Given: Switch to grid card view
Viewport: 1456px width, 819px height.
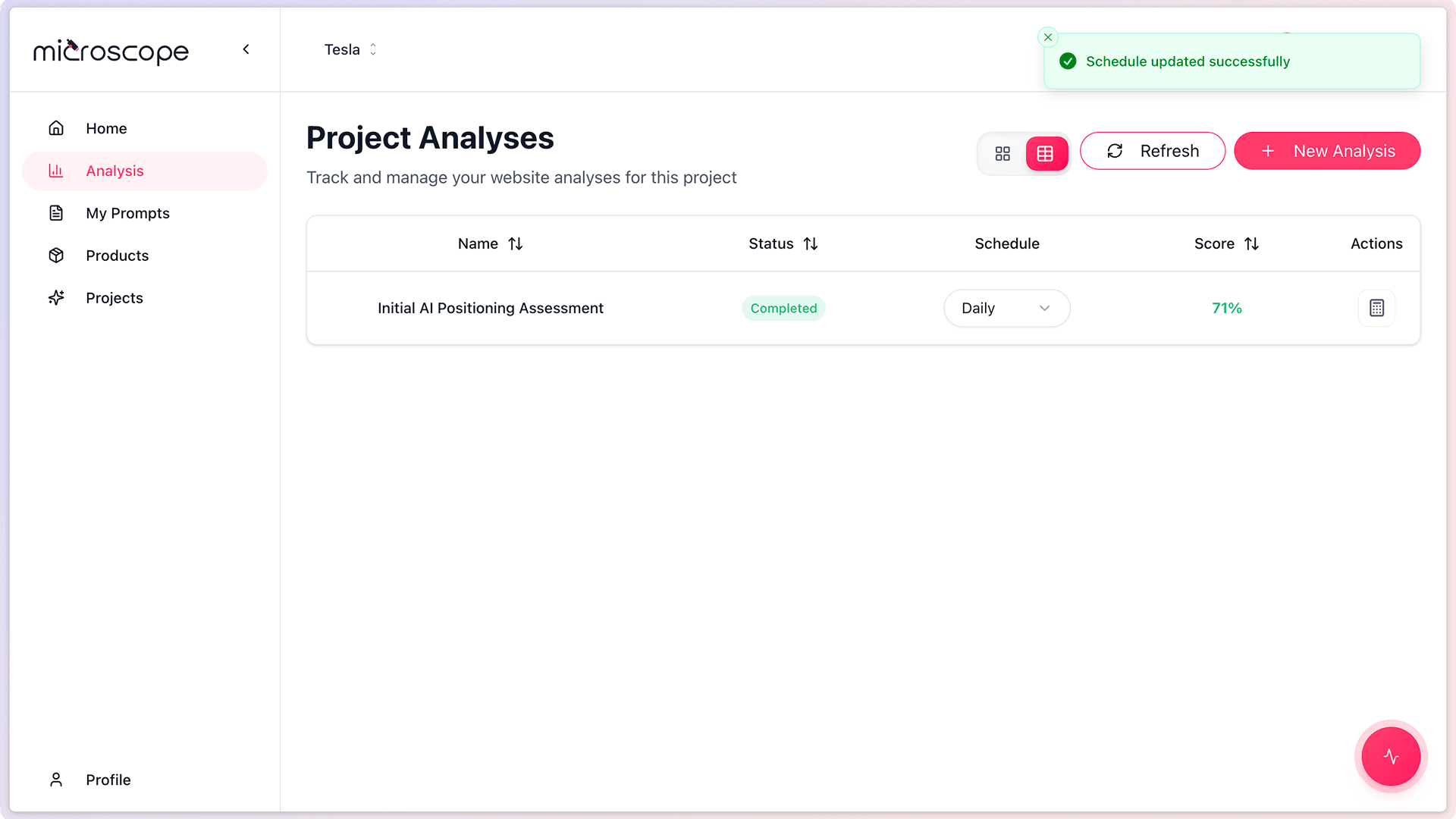Looking at the screenshot, I should (x=1003, y=153).
